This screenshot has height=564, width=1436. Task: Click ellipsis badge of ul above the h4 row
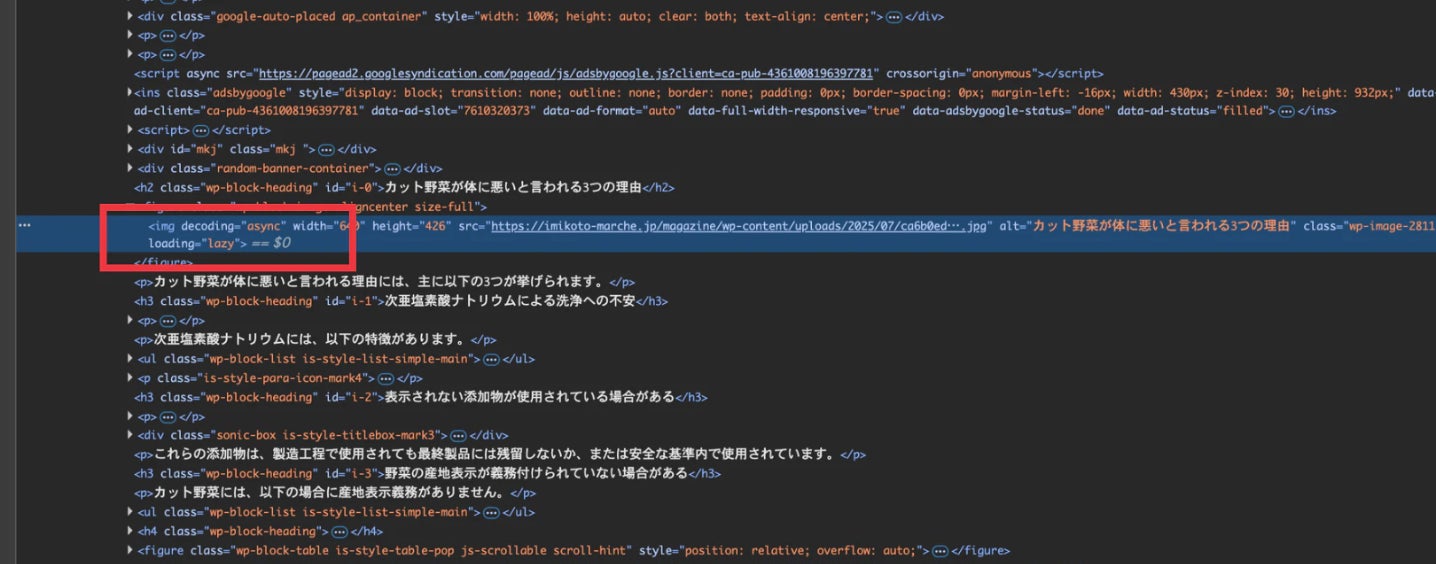pos(491,511)
